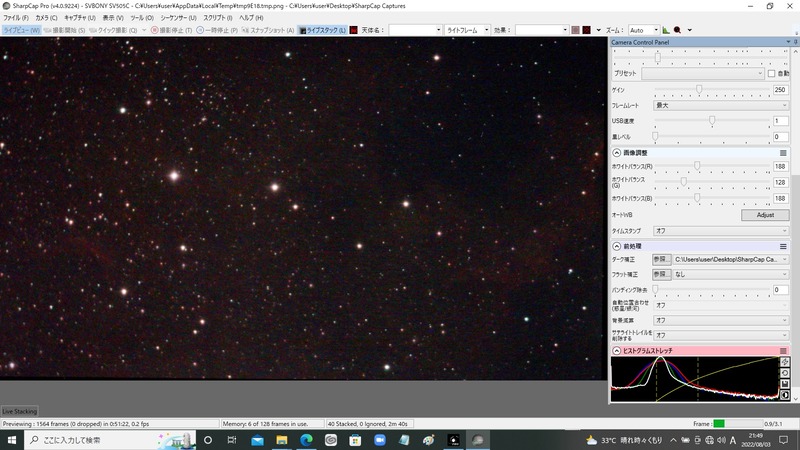Viewport: 800px width, 450px height.
Task: Open the シーケンサー(U) menu
Action: point(178,18)
